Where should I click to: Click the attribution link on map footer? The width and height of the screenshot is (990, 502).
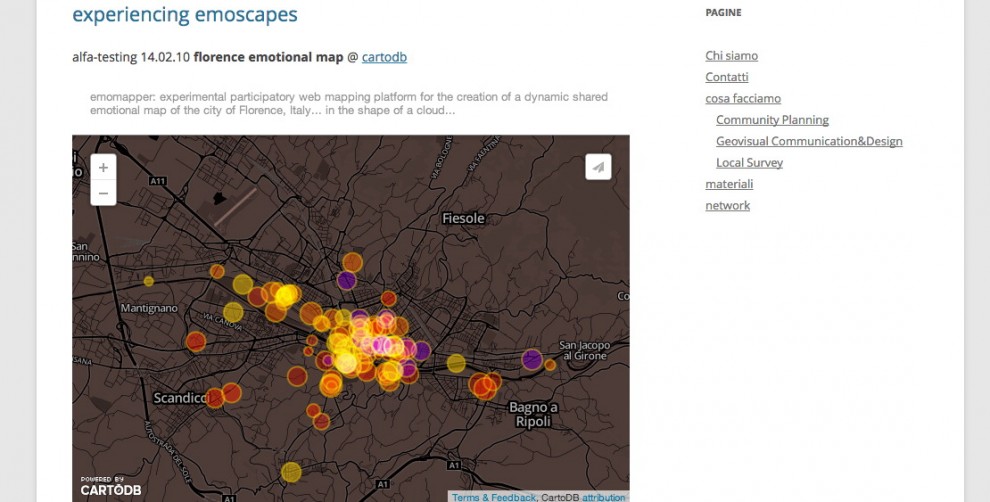click(x=604, y=498)
